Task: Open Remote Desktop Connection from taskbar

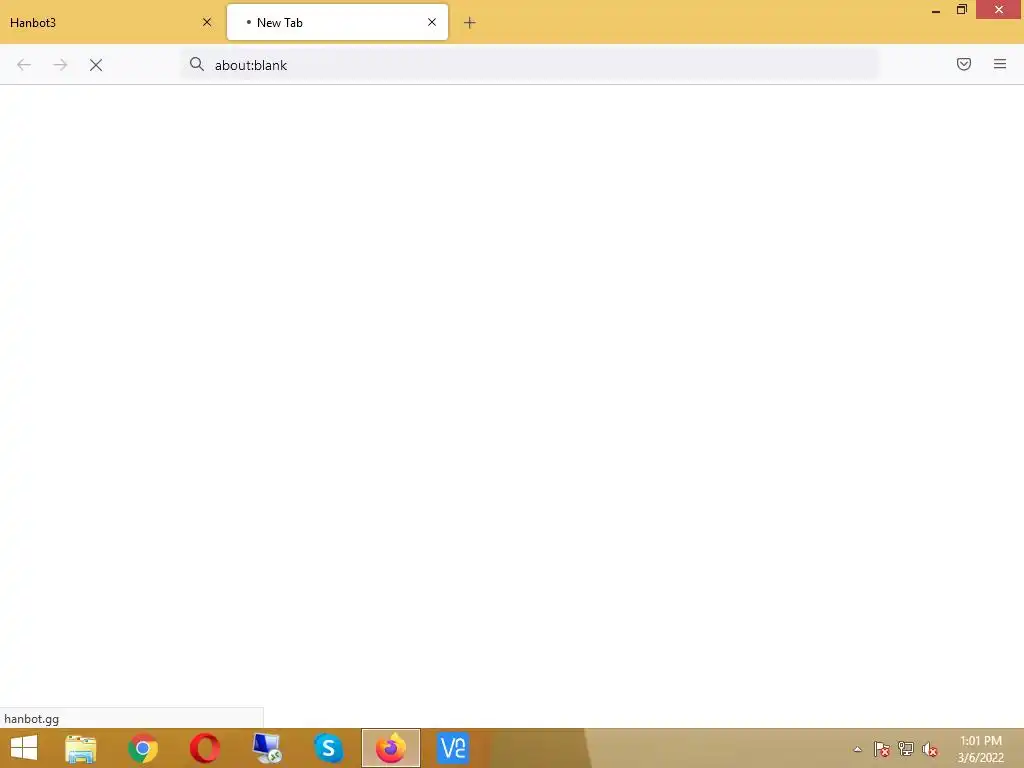Action: (x=267, y=748)
